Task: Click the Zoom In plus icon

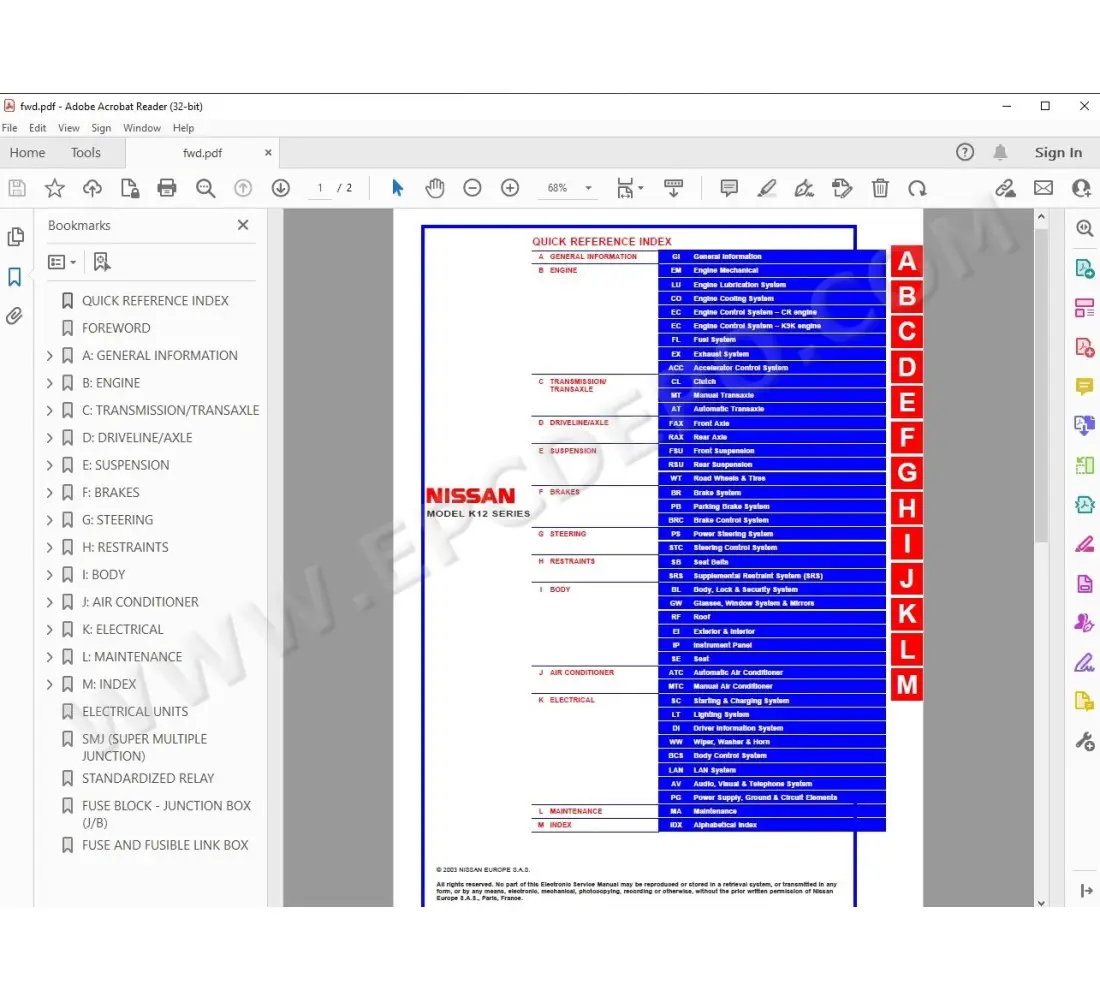Action: pos(510,188)
